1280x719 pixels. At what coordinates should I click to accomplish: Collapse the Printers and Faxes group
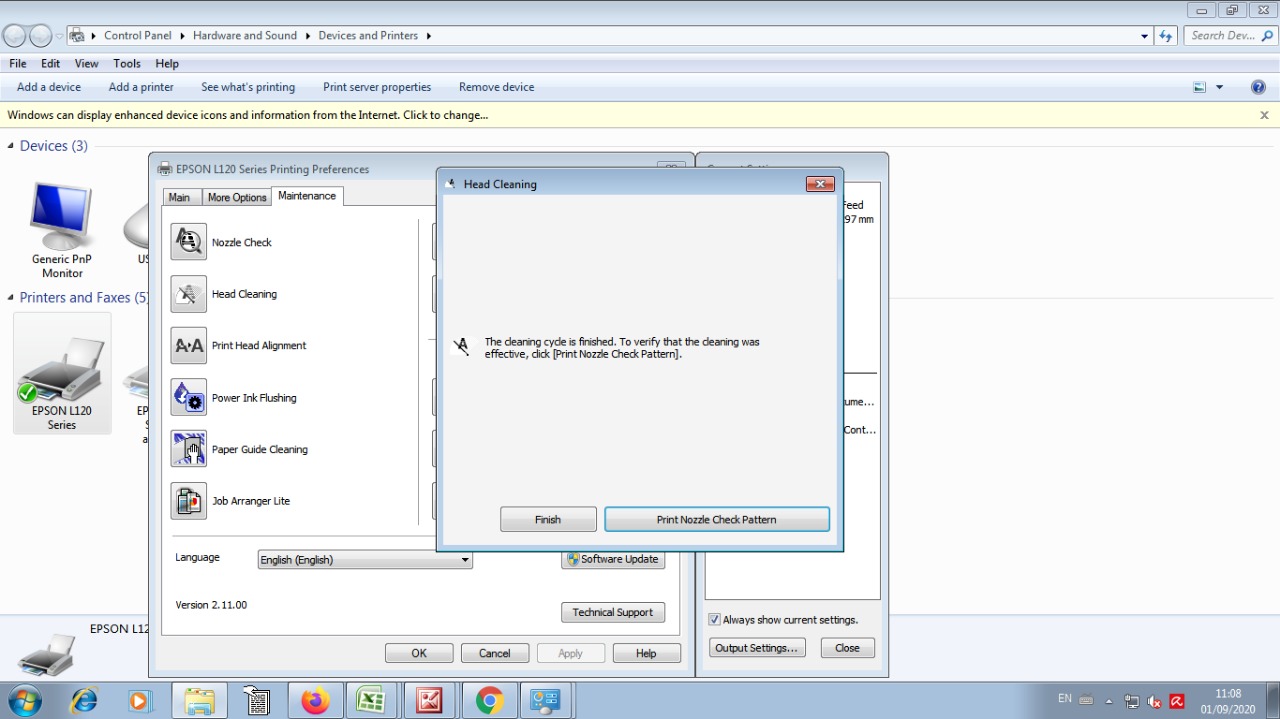[11, 298]
